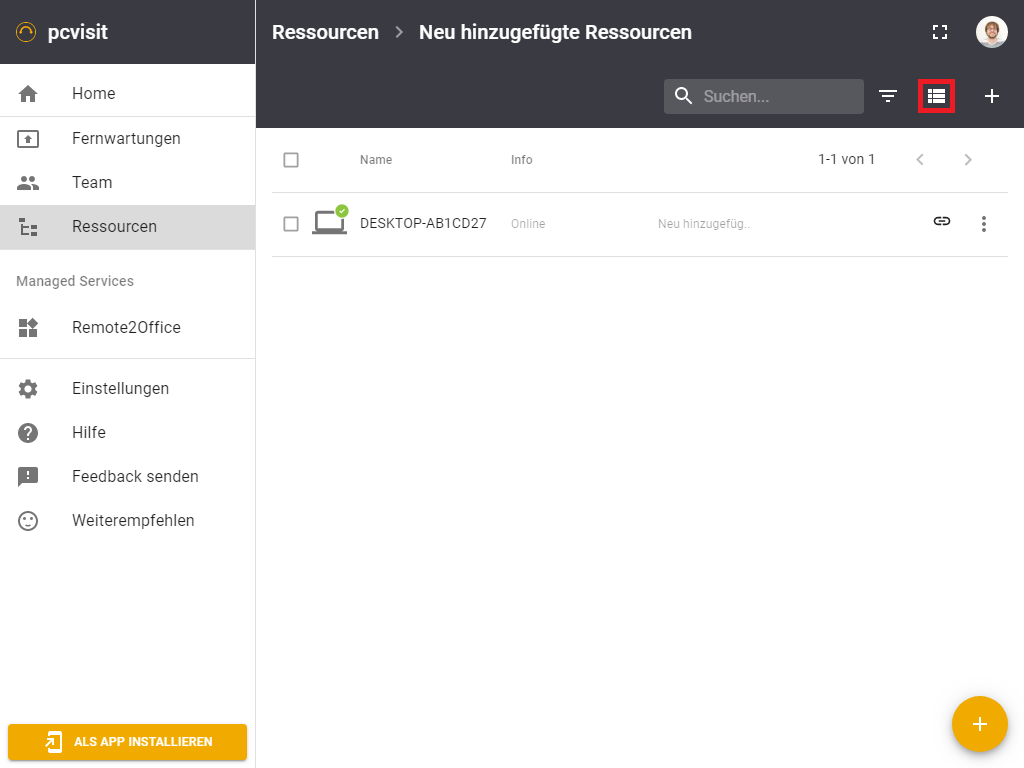Switch to list view layout icon
The image size is (1024, 768).
(x=936, y=96)
